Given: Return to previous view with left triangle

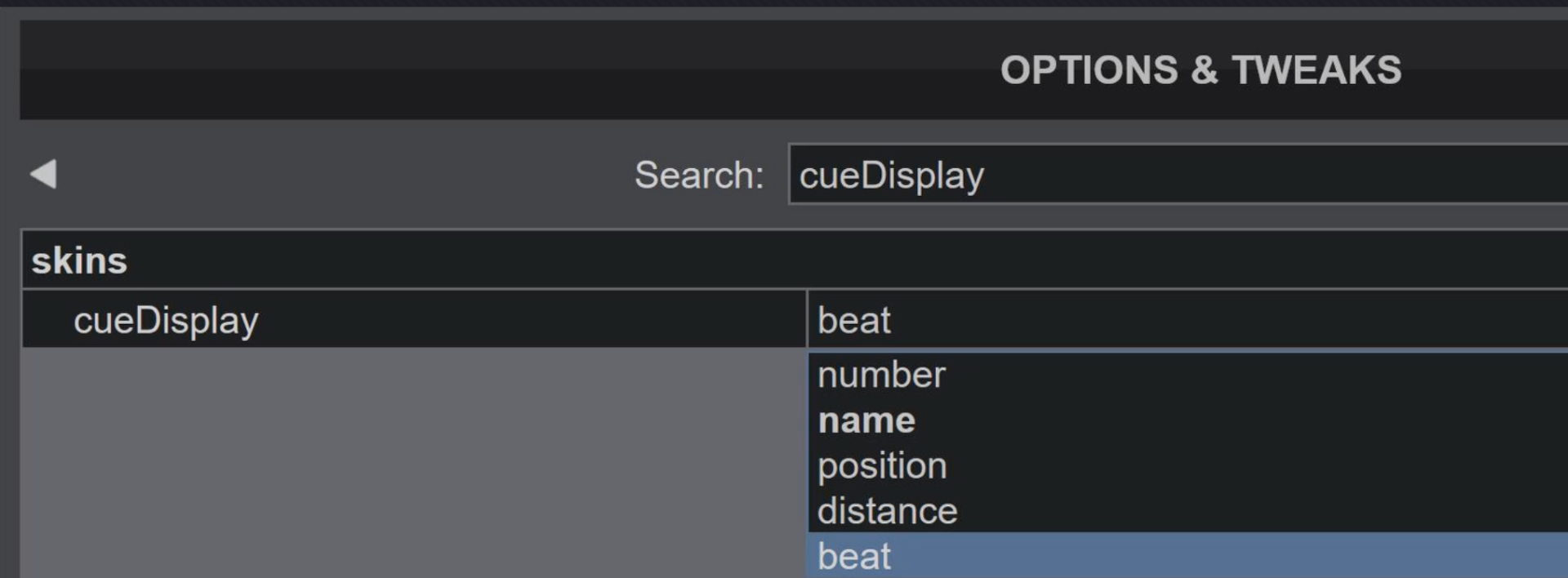Looking at the screenshot, I should point(43,174).
